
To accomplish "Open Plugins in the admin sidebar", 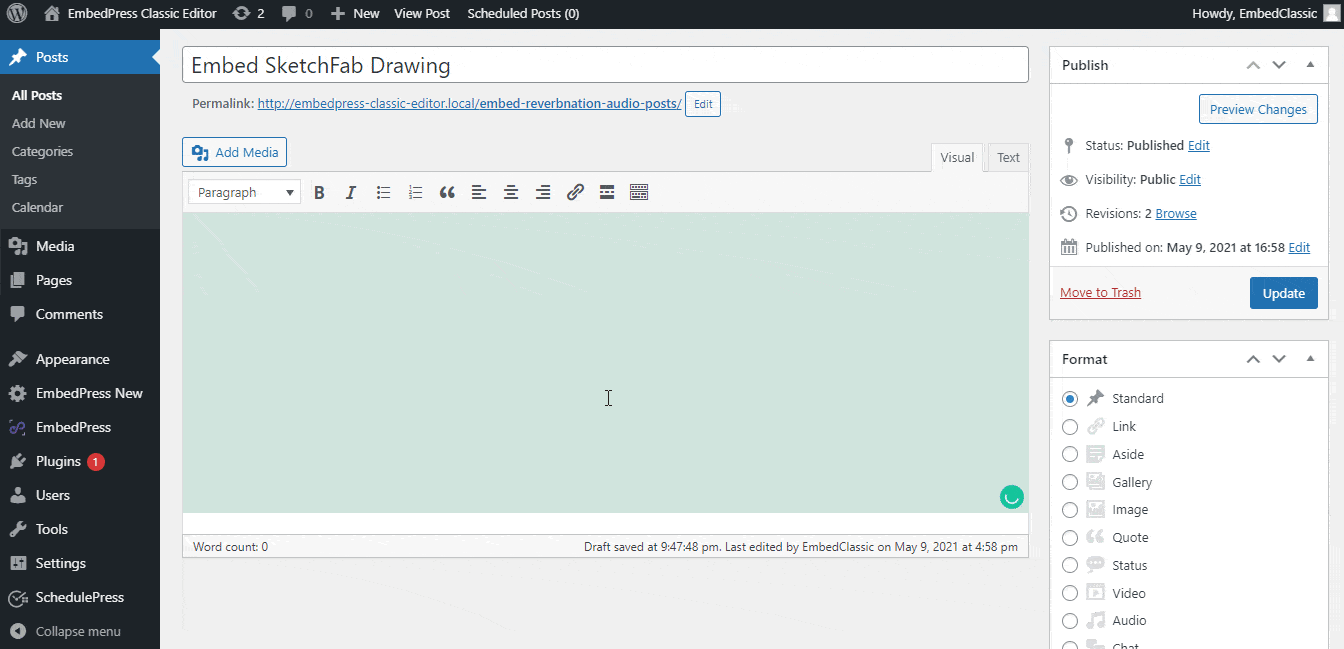I will (80, 461).
